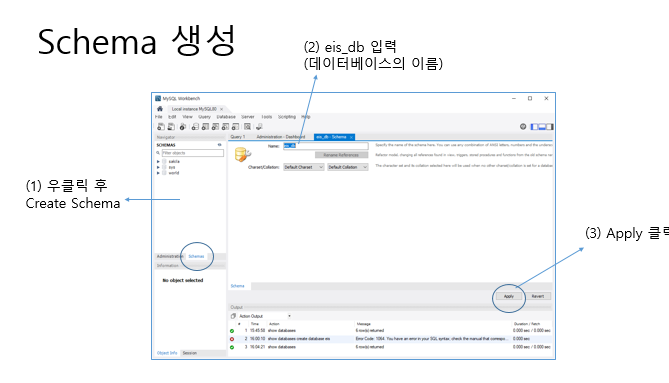Open the Scripting menu
Screen dimensions: 669x383
click(x=287, y=117)
